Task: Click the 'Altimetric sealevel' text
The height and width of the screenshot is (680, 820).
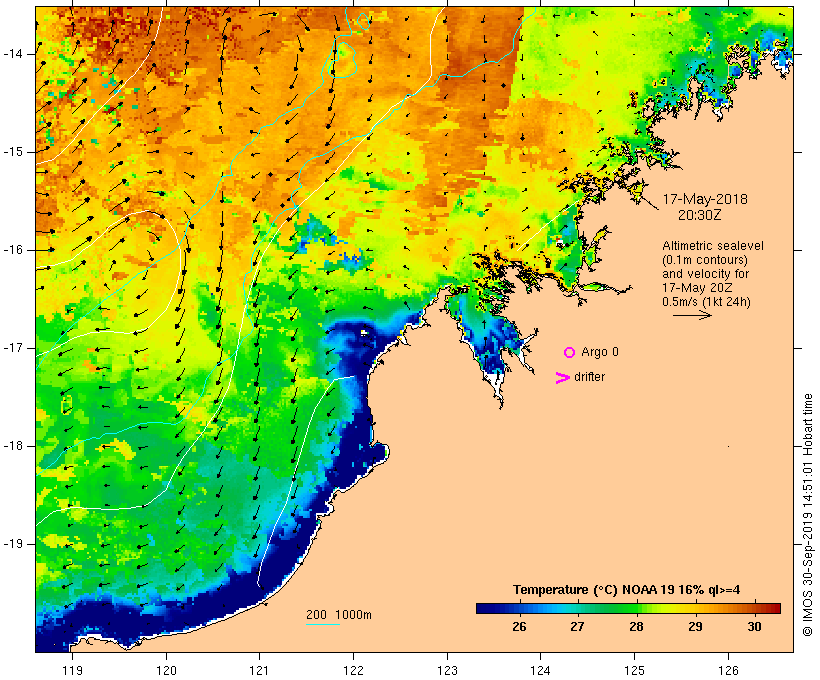Action: (x=713, y=246)
